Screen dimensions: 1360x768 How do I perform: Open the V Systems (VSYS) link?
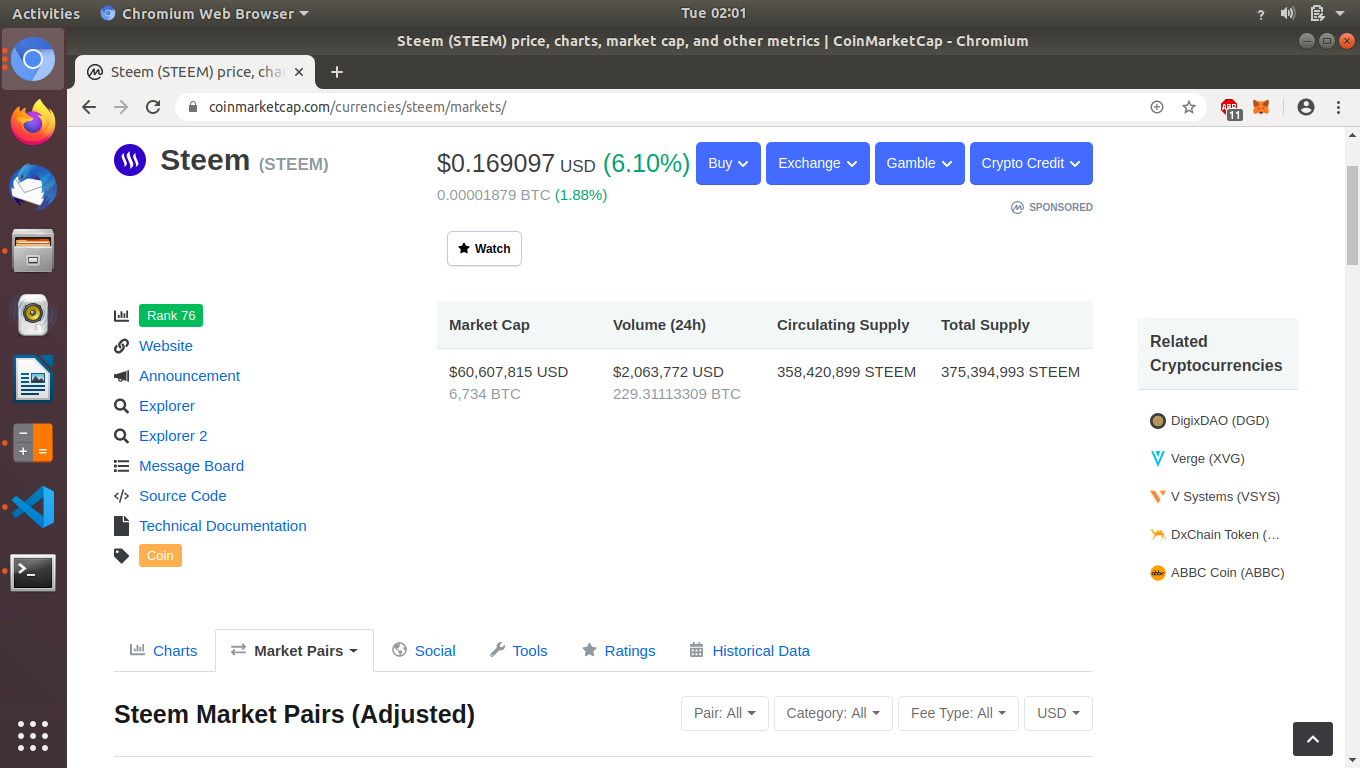pyautogui.click(x=1225, y=497)
